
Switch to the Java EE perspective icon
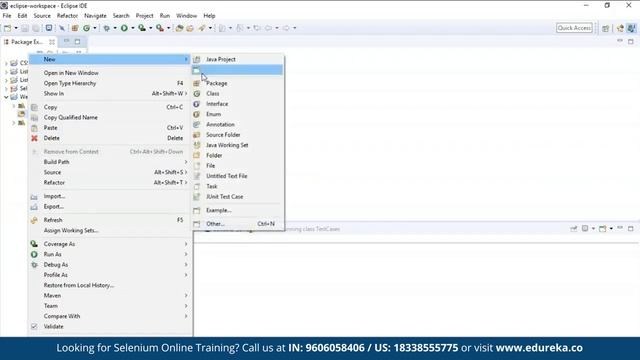(620, 28)
